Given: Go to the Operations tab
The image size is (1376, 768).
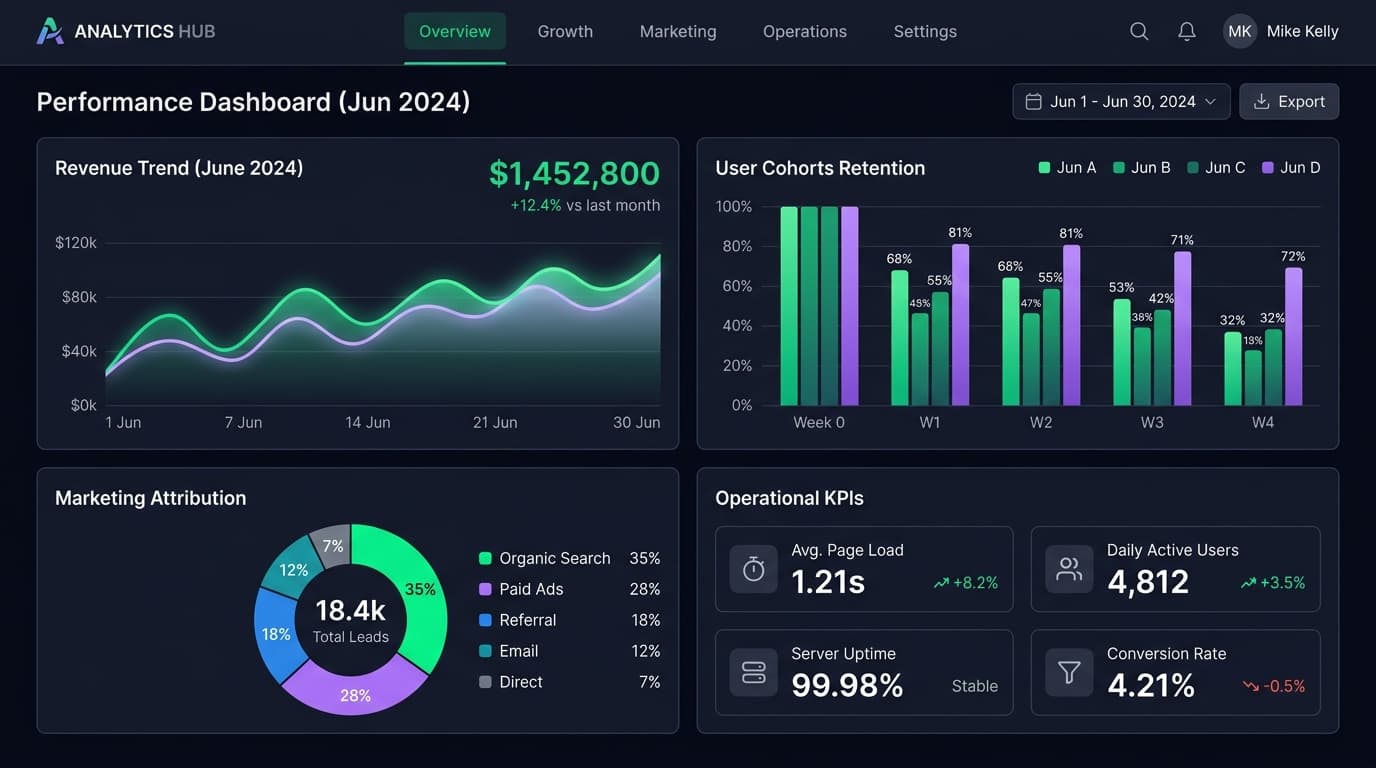Looking at the screenshot, I should coord(805,31).
